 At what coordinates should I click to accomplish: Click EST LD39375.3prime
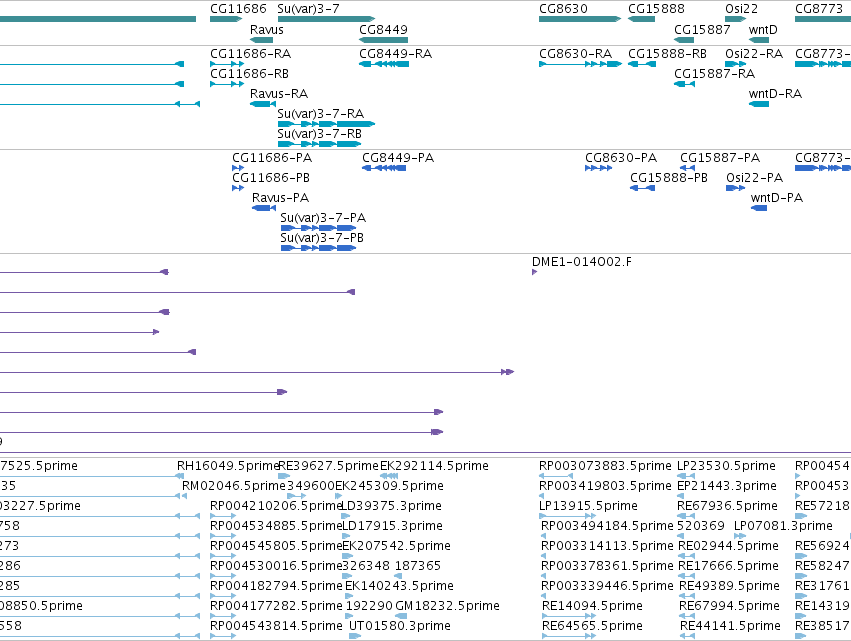(x=391, y=506)
